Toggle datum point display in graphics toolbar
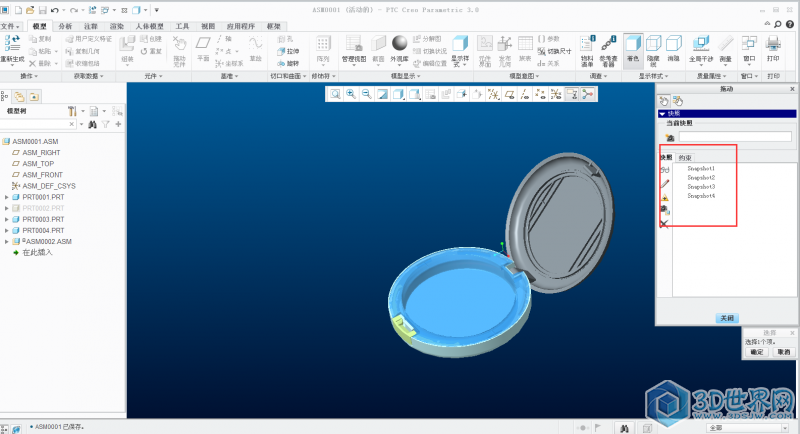 [x=540, y=94]
